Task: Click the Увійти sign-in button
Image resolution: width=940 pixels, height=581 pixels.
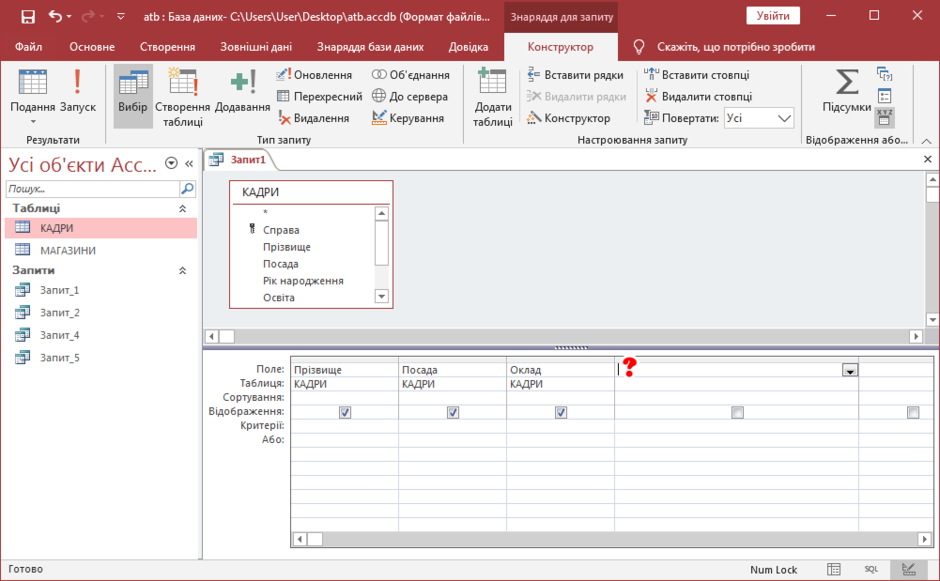Action: tap(773, 16)
